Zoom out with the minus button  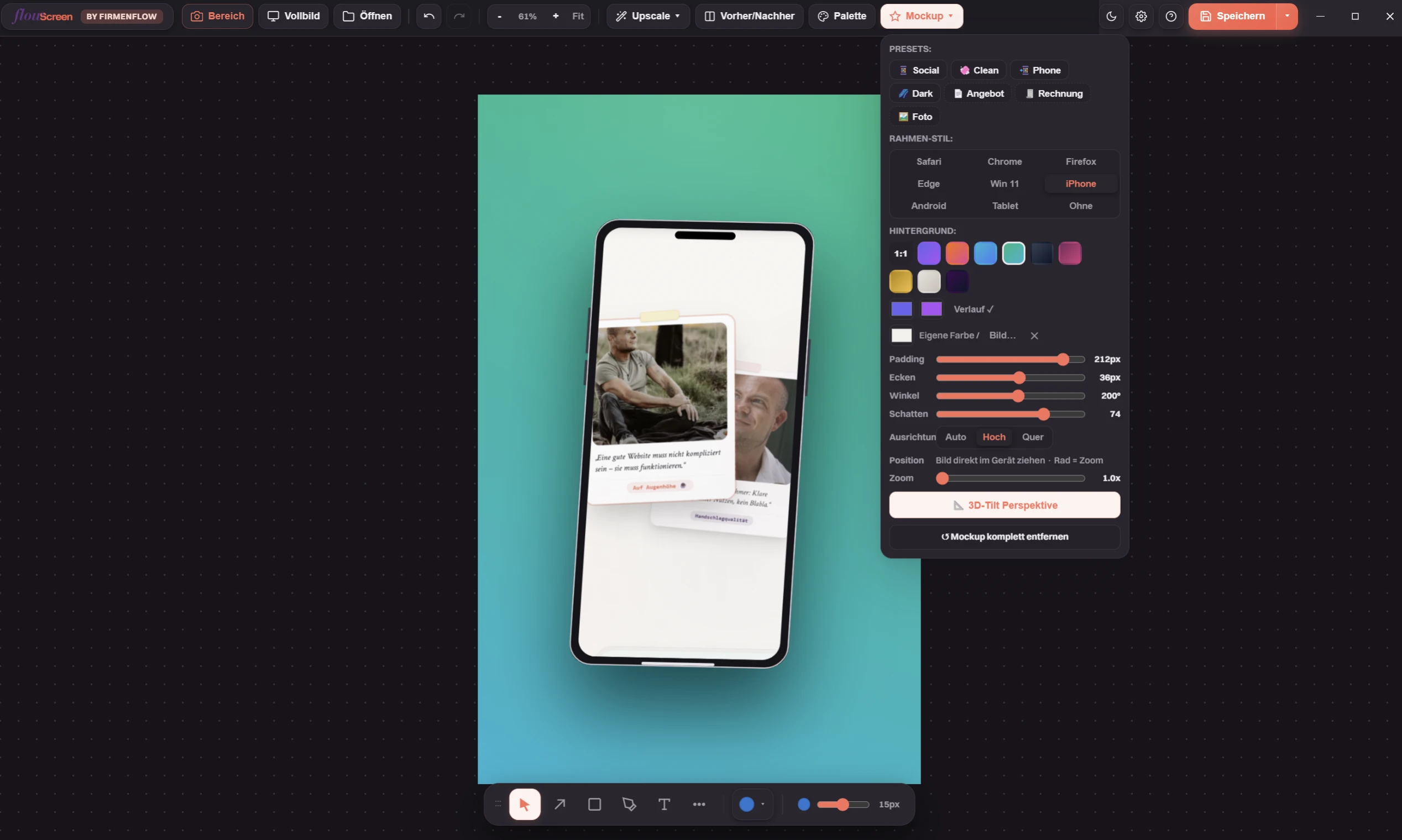tap(499, 16)
